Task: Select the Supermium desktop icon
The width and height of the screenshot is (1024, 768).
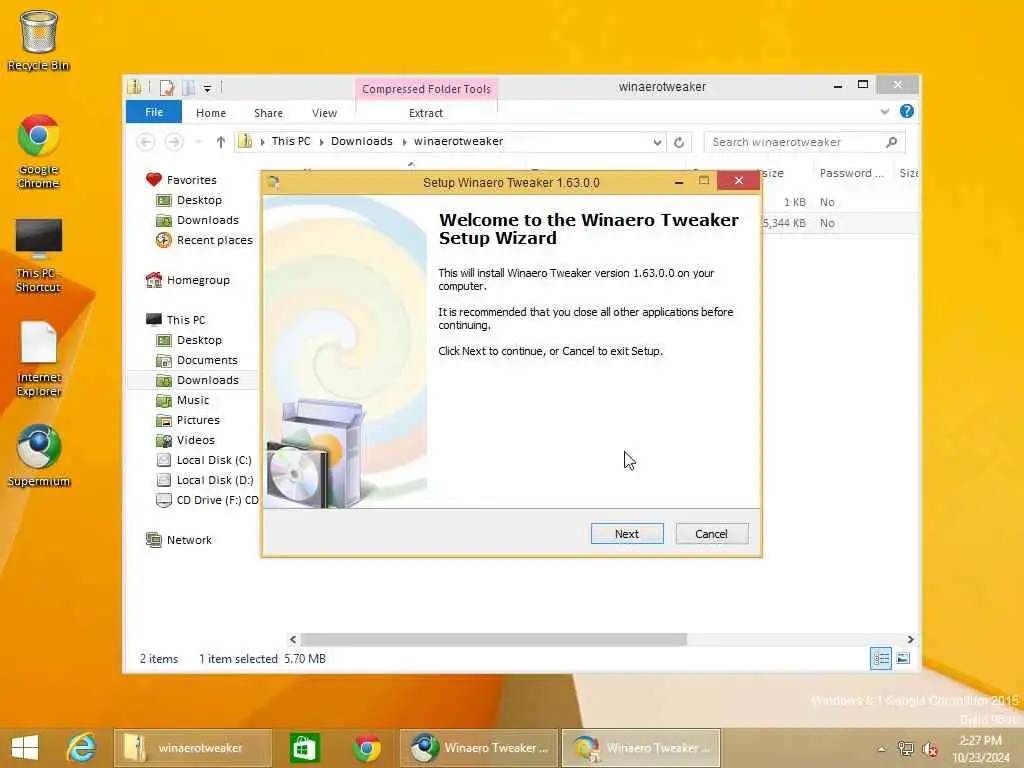Action: coord(38,456)
